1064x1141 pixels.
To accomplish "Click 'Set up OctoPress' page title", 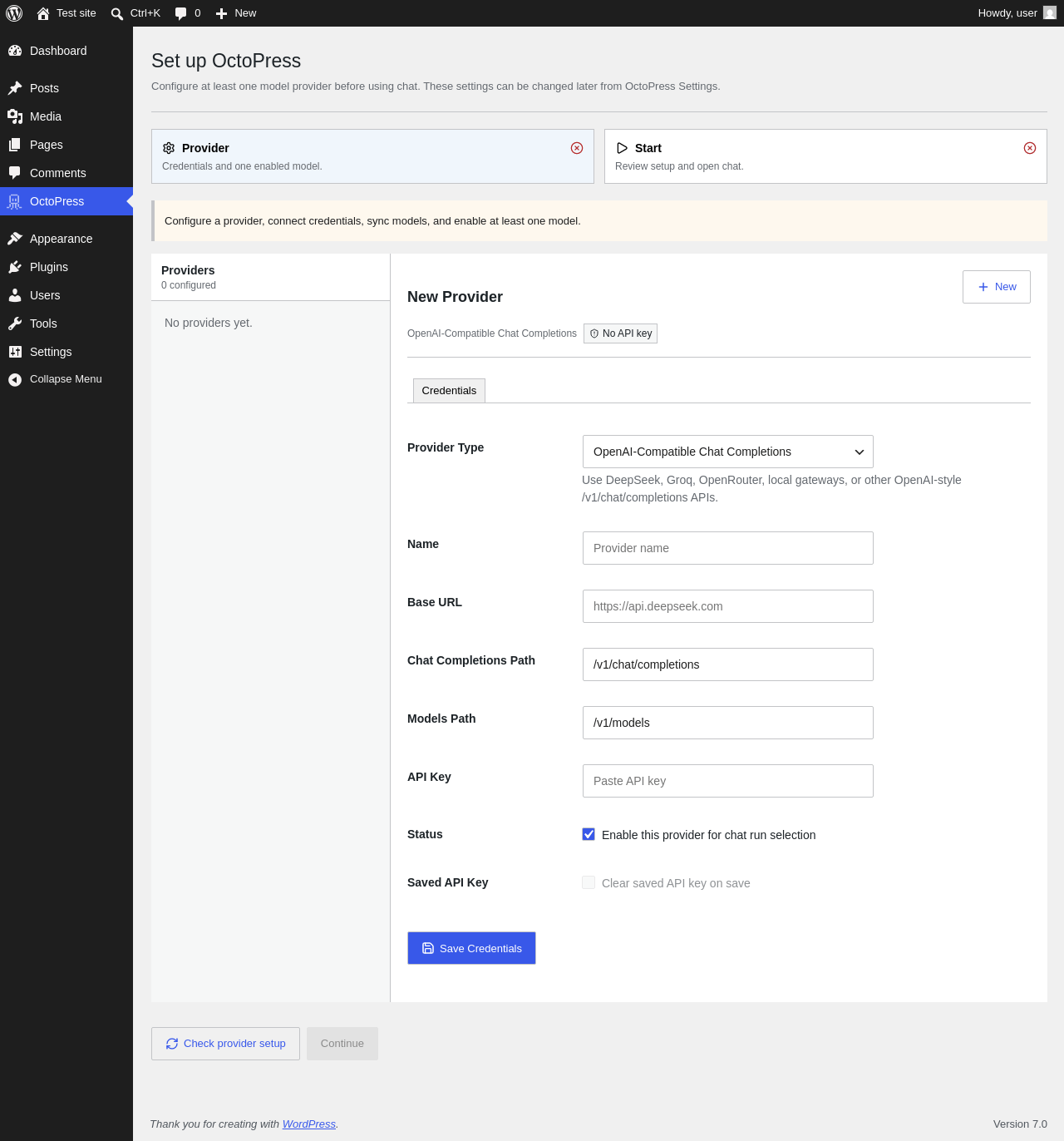I will point(226,61).
